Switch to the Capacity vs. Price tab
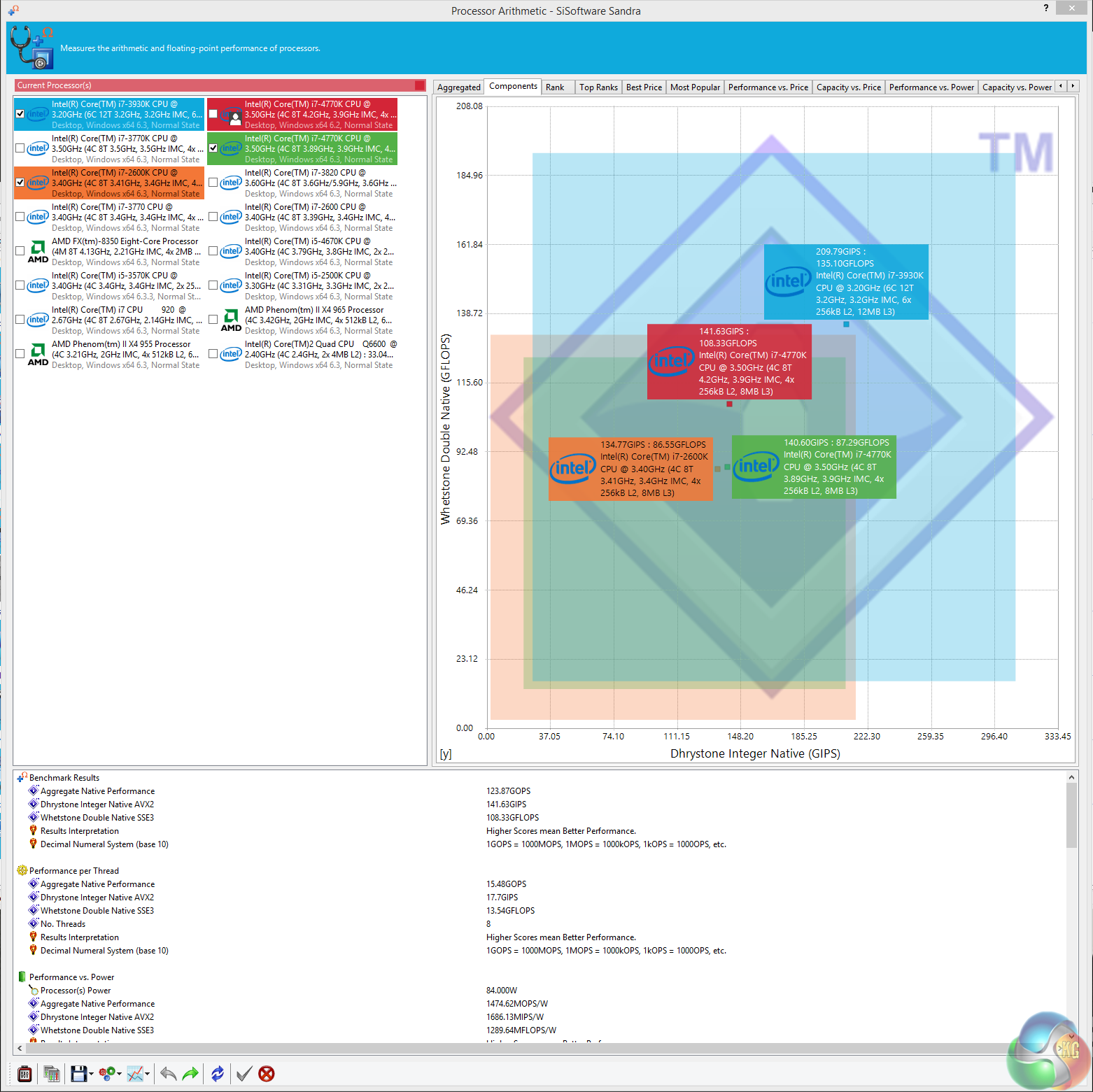Image resolution: width=1093 pixels, height=1092 pixels. (x=849, y=87)
